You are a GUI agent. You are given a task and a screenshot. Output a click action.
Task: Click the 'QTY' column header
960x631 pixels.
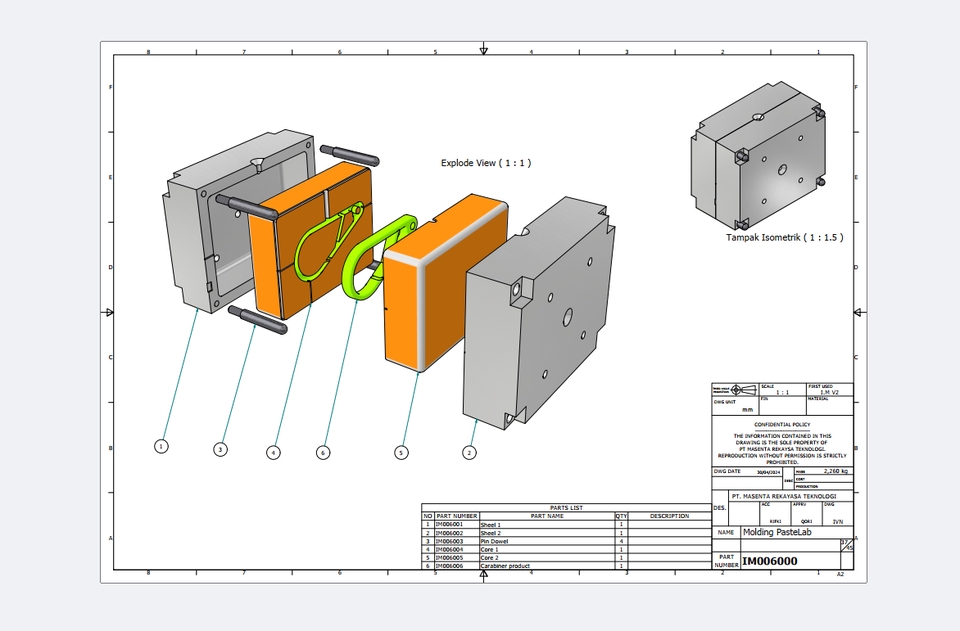tap(621, 516)
